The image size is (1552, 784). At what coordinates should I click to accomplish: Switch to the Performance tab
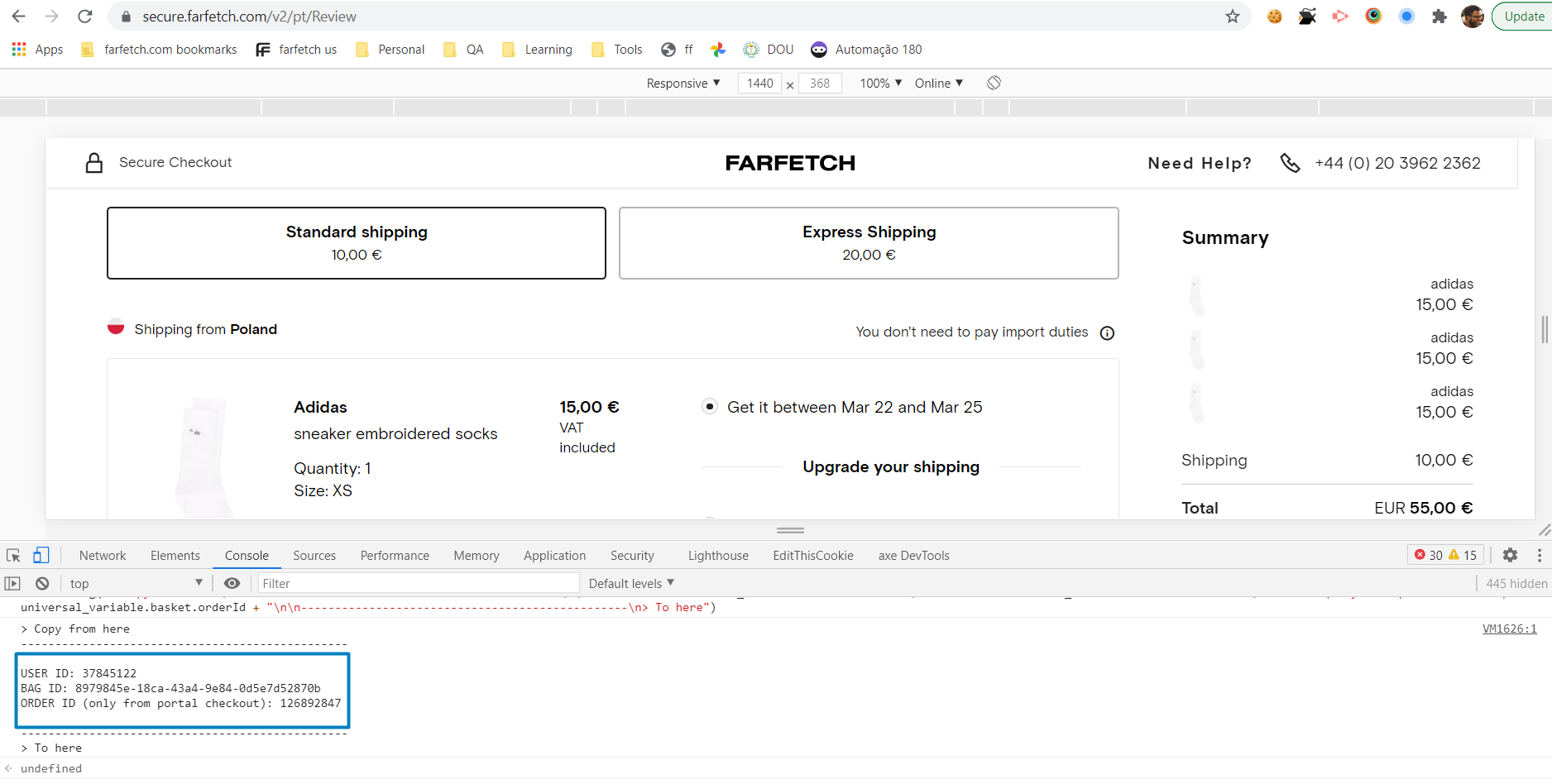395,556
